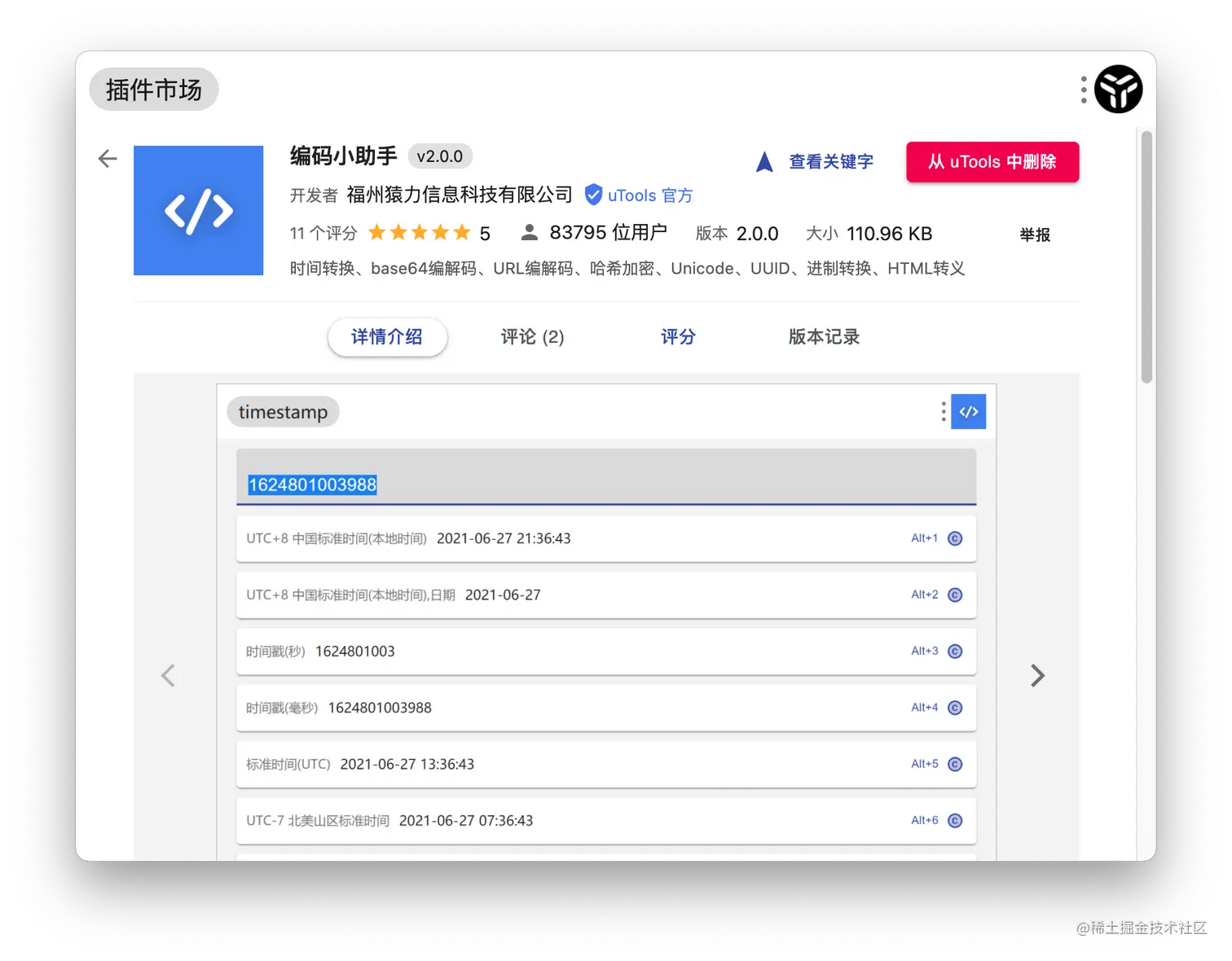Screen dimensions: 1232x961
Task: Click the blue code plugin logo
Action: click(x=198, y=210)
